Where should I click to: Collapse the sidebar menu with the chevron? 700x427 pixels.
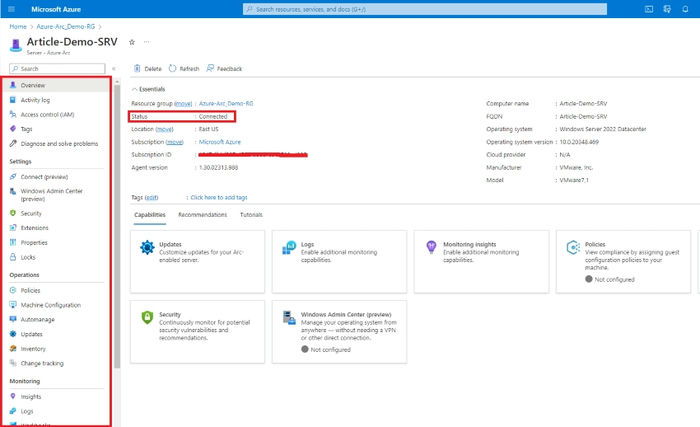(x=114, y=69)
